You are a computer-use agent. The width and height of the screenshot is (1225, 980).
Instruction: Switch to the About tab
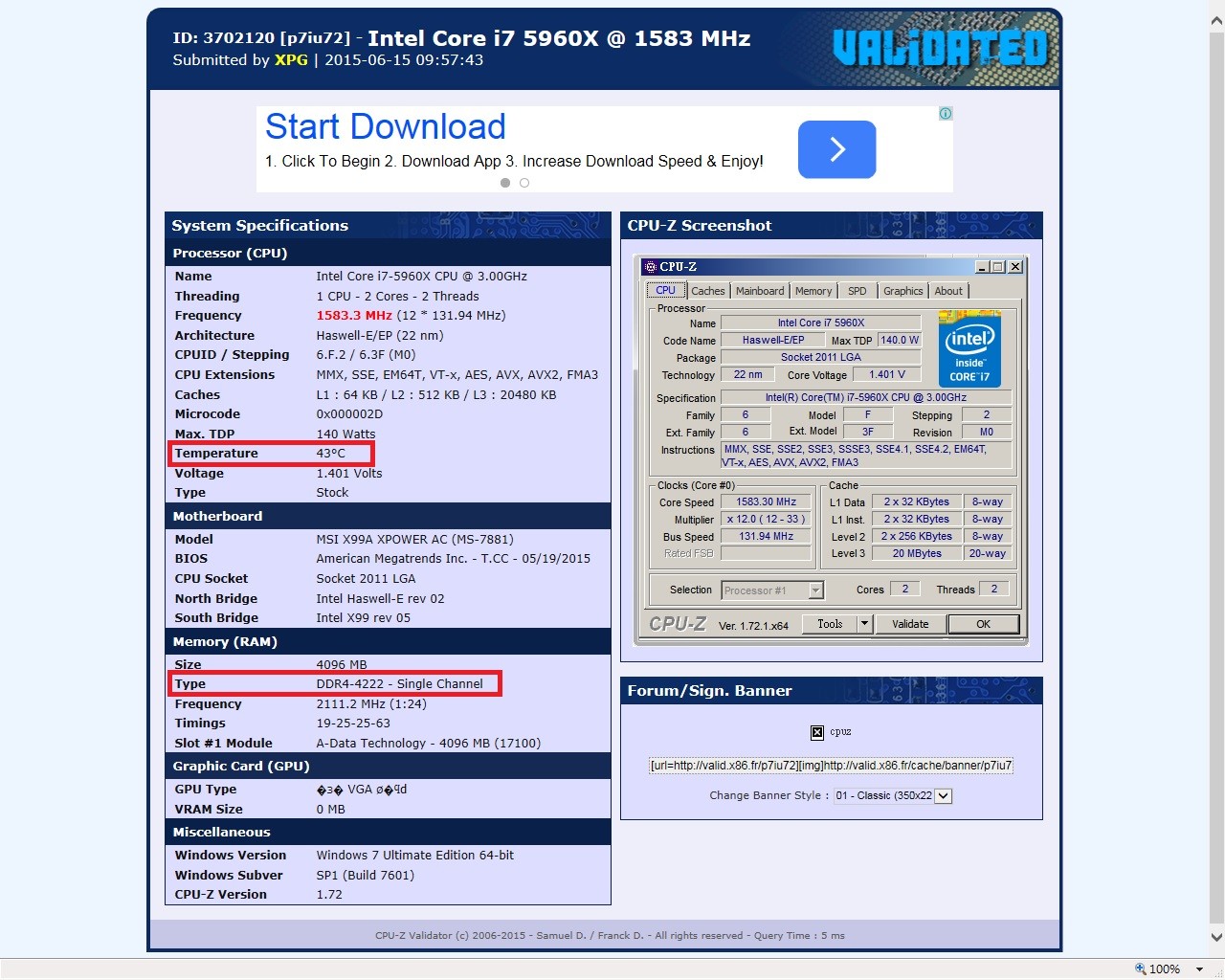(x=948, y=291)
